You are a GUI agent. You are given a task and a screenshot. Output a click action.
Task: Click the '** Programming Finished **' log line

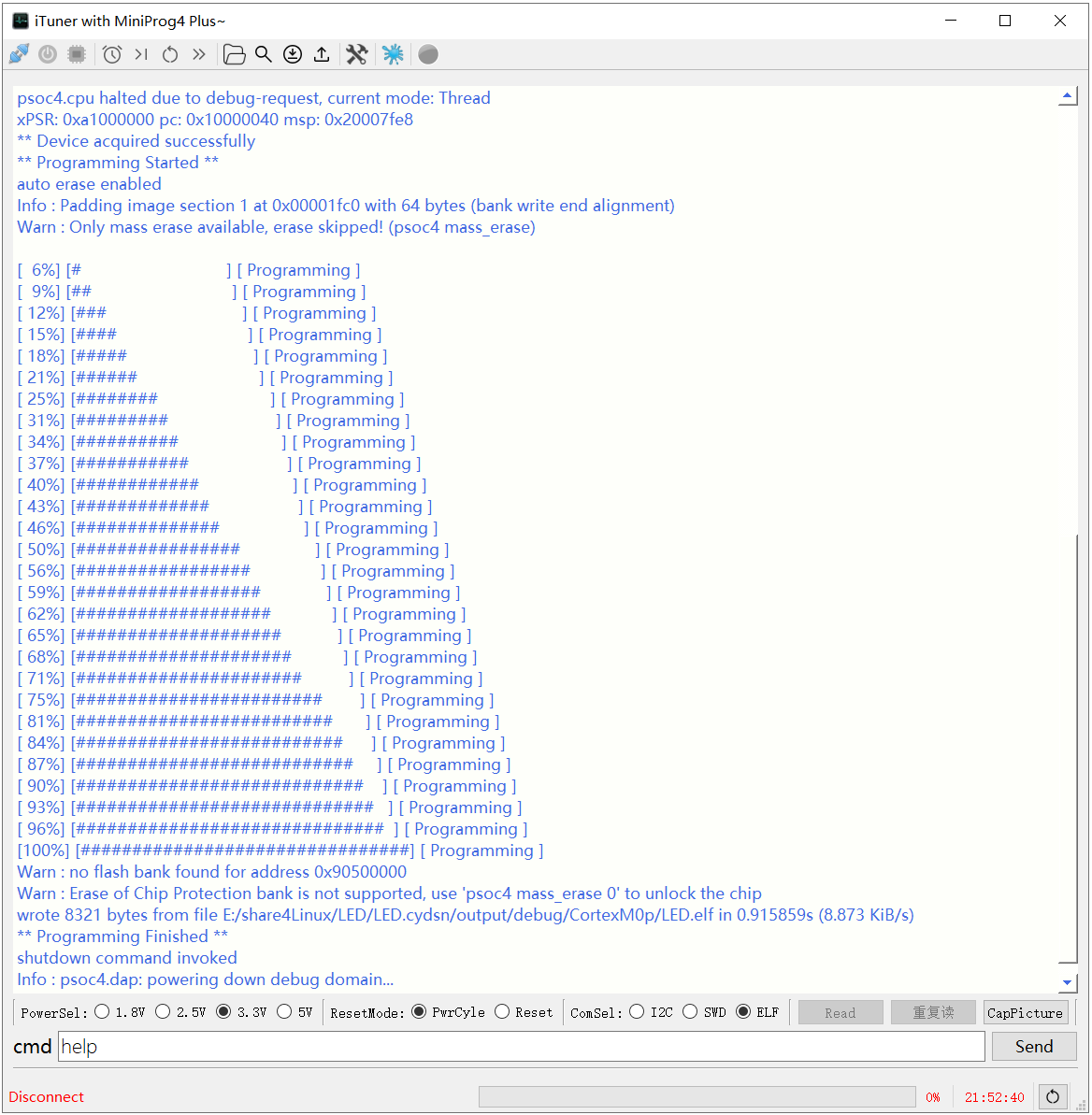click(122, 936)
